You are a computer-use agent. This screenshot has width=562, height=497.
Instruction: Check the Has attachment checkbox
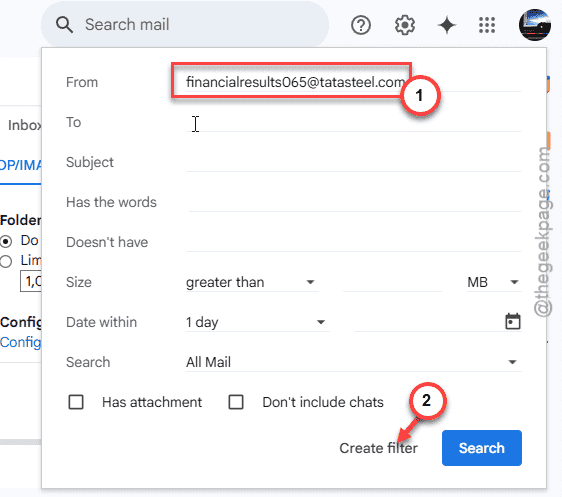pos(76,402)
